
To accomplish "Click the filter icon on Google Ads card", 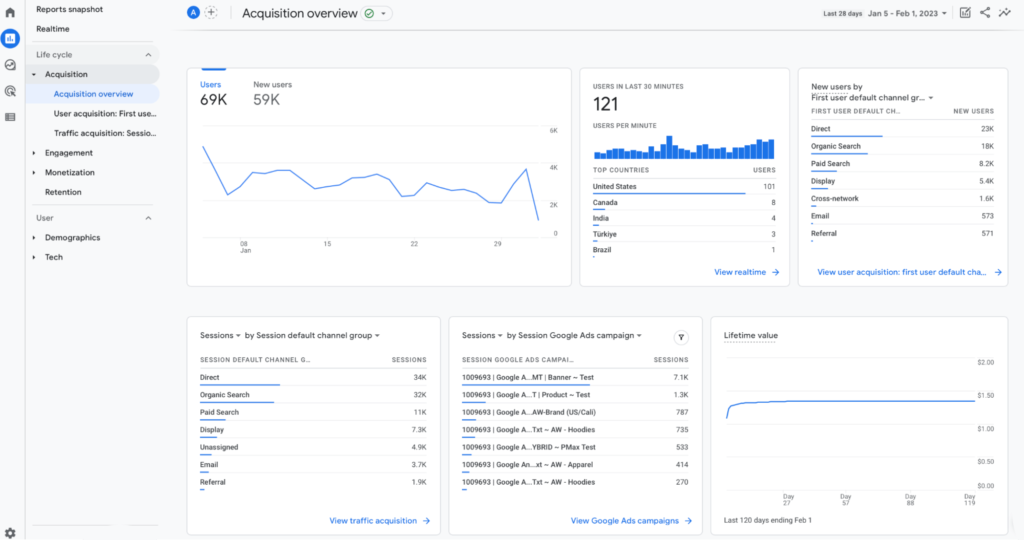I will coord(681,338).
